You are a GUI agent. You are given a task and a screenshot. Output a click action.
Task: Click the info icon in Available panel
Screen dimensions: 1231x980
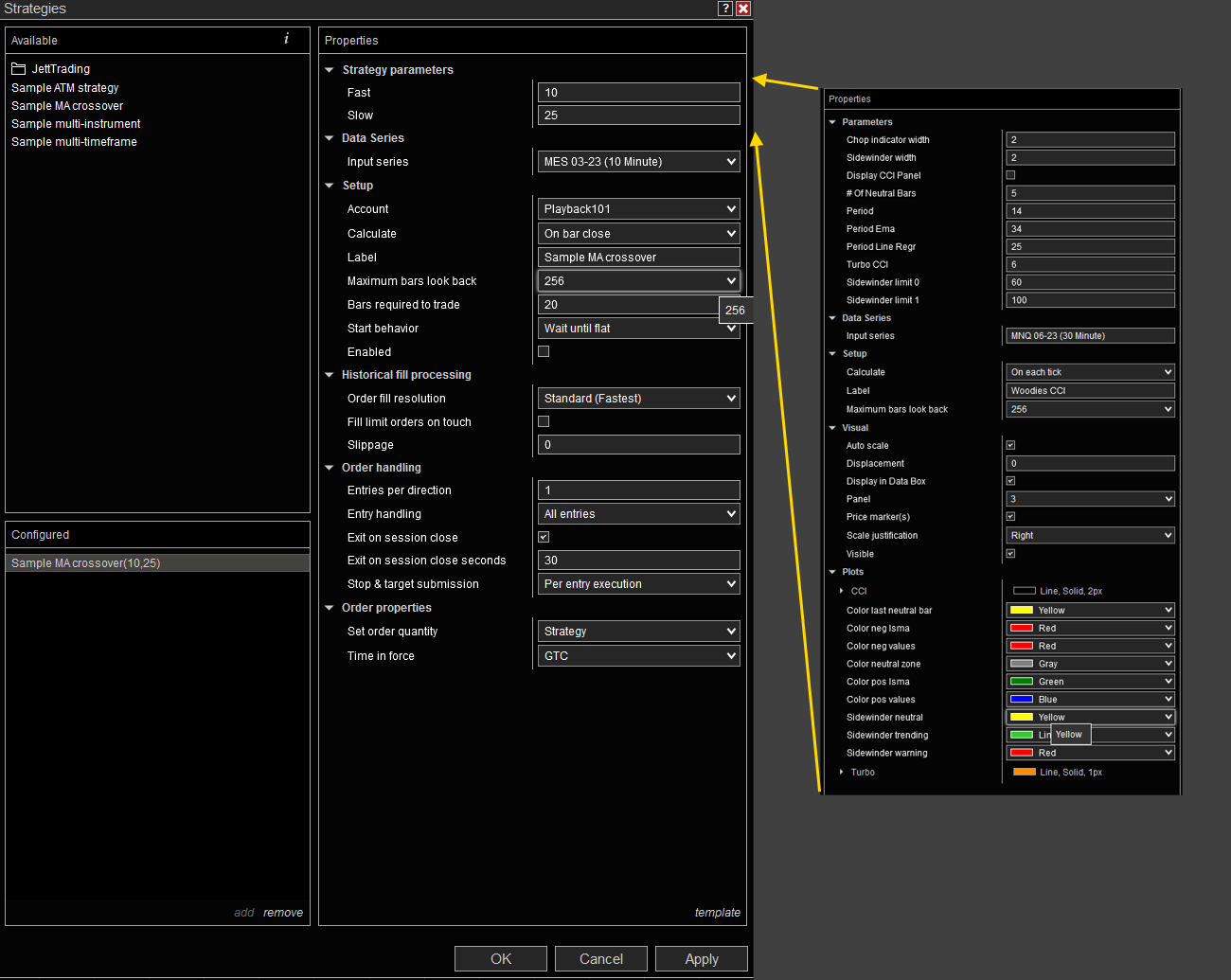pyautogui.click(x=287, y=39)
